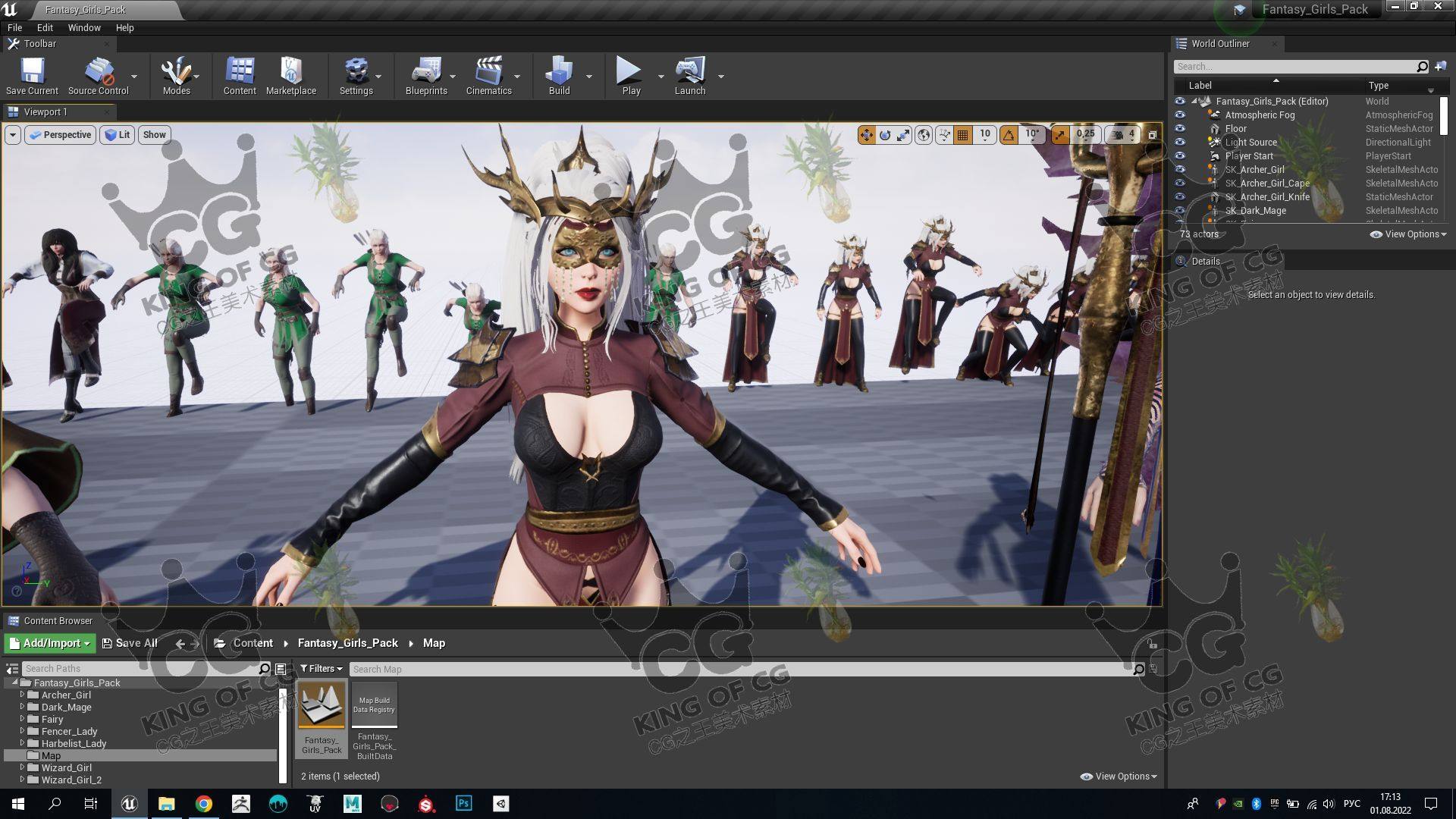This screenshot has width=1456, height=819.
Task: Expand the Archer_Girl folder
Action: pyautogui.click(x=22, y=695)
